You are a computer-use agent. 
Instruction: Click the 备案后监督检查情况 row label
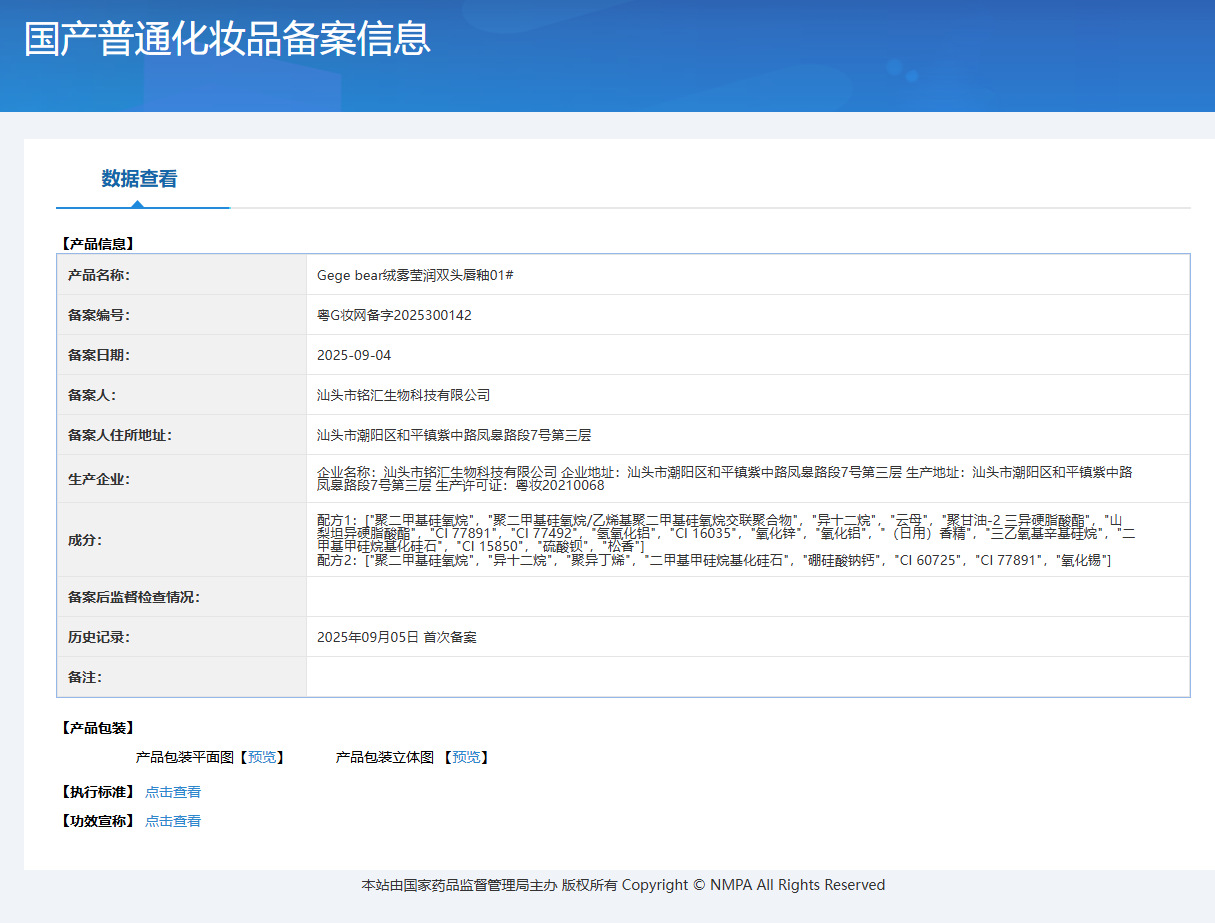134,597
